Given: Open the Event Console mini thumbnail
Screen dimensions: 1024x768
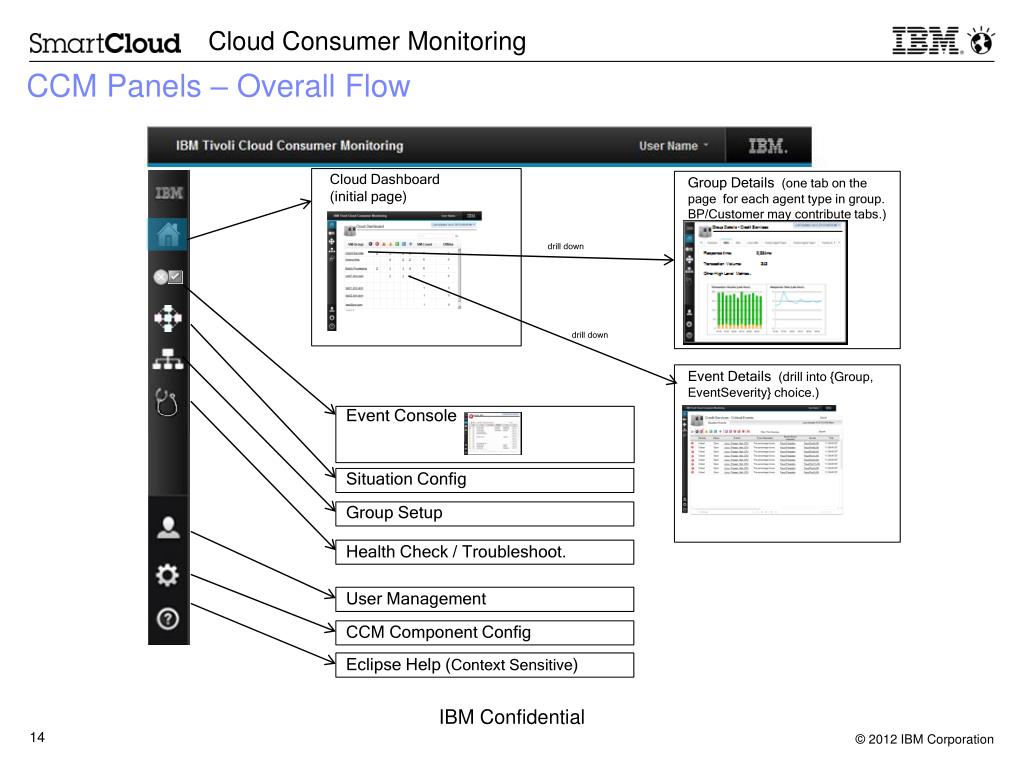Looking at the screenshot, I should (x=493, y=433).
